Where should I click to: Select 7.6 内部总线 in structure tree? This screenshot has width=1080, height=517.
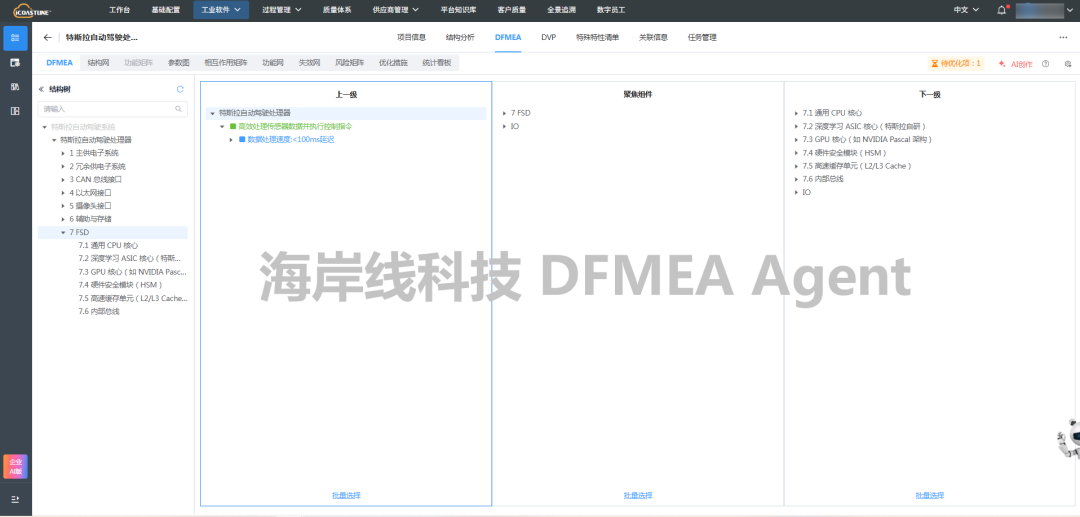coord(98,311)
